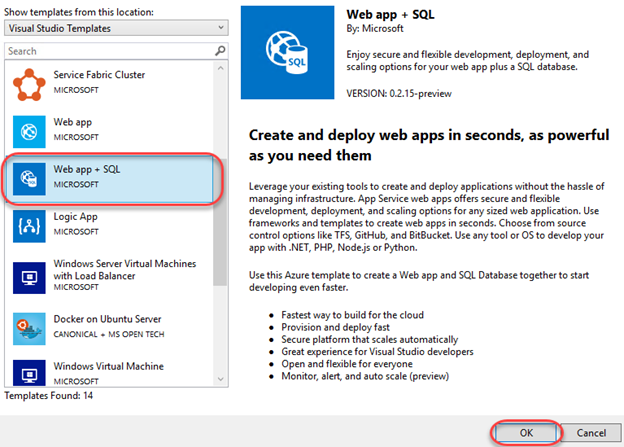624x447 pixels.
Task: Confirm with the OK button
Action: coord(526,433)
